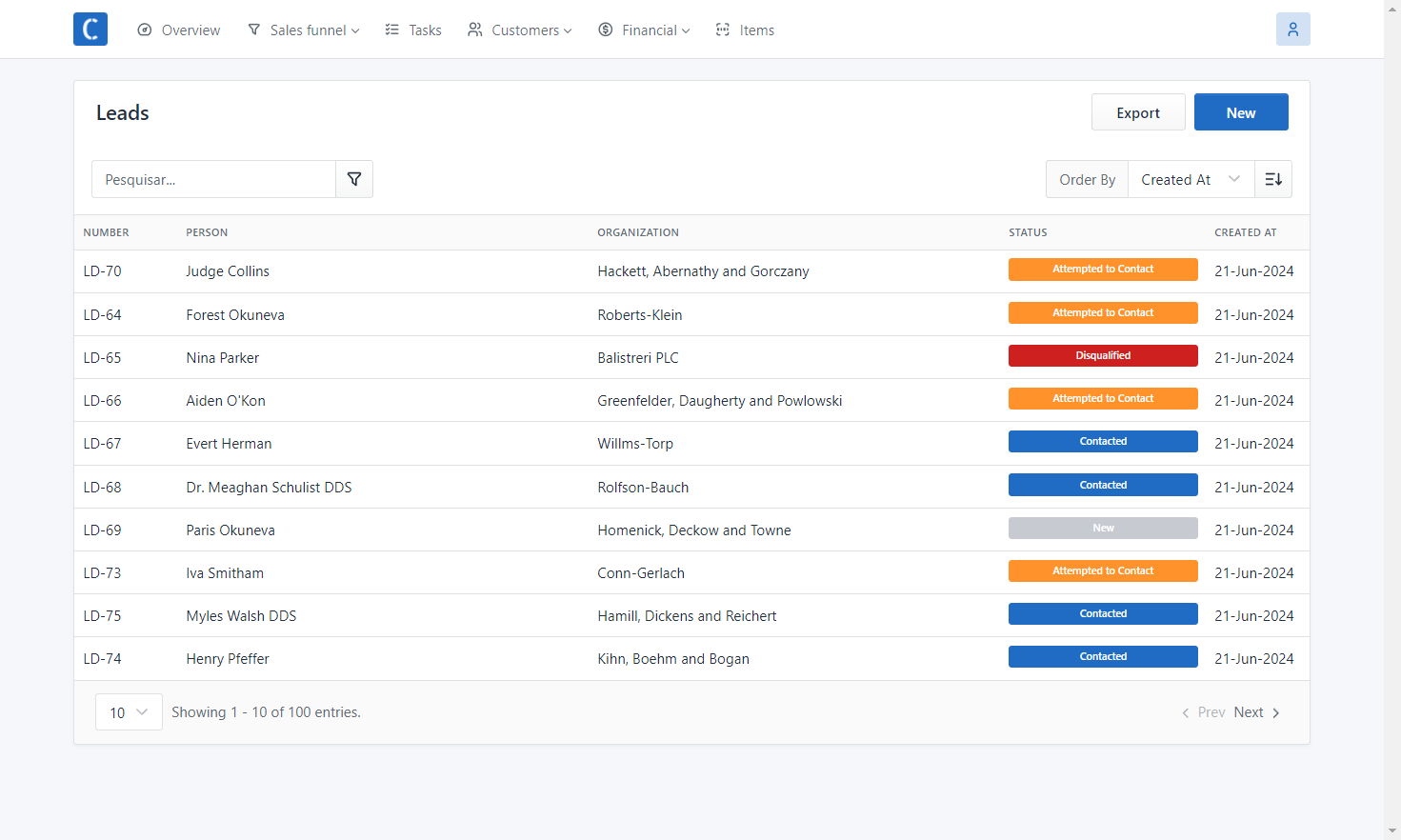Open the Overview page
The height and width of the screenshot is (840, 1401).
point(179,30)
